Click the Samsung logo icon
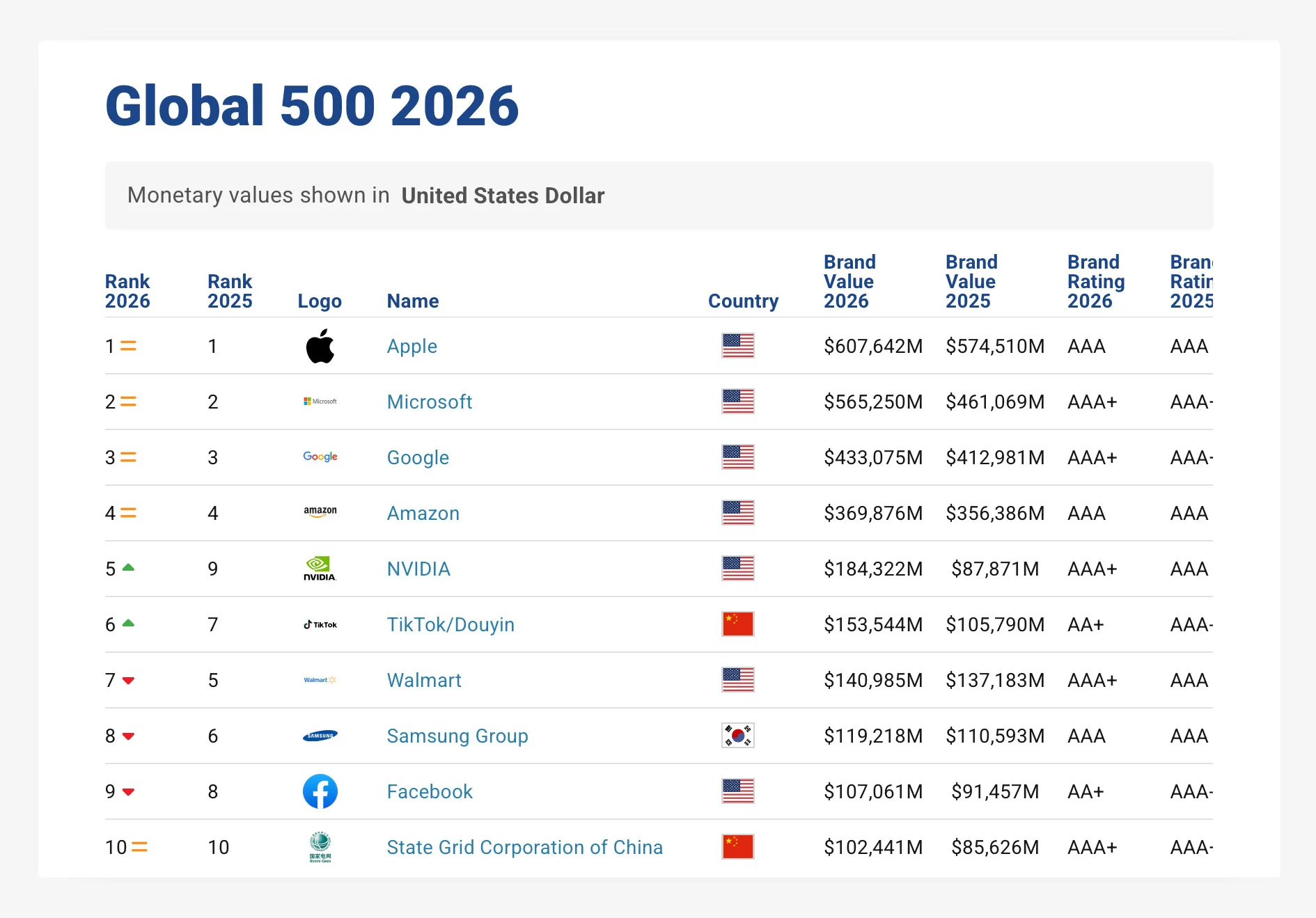Screen dimensions: 1316x918 pyautogui.click(x=320, y=736)
